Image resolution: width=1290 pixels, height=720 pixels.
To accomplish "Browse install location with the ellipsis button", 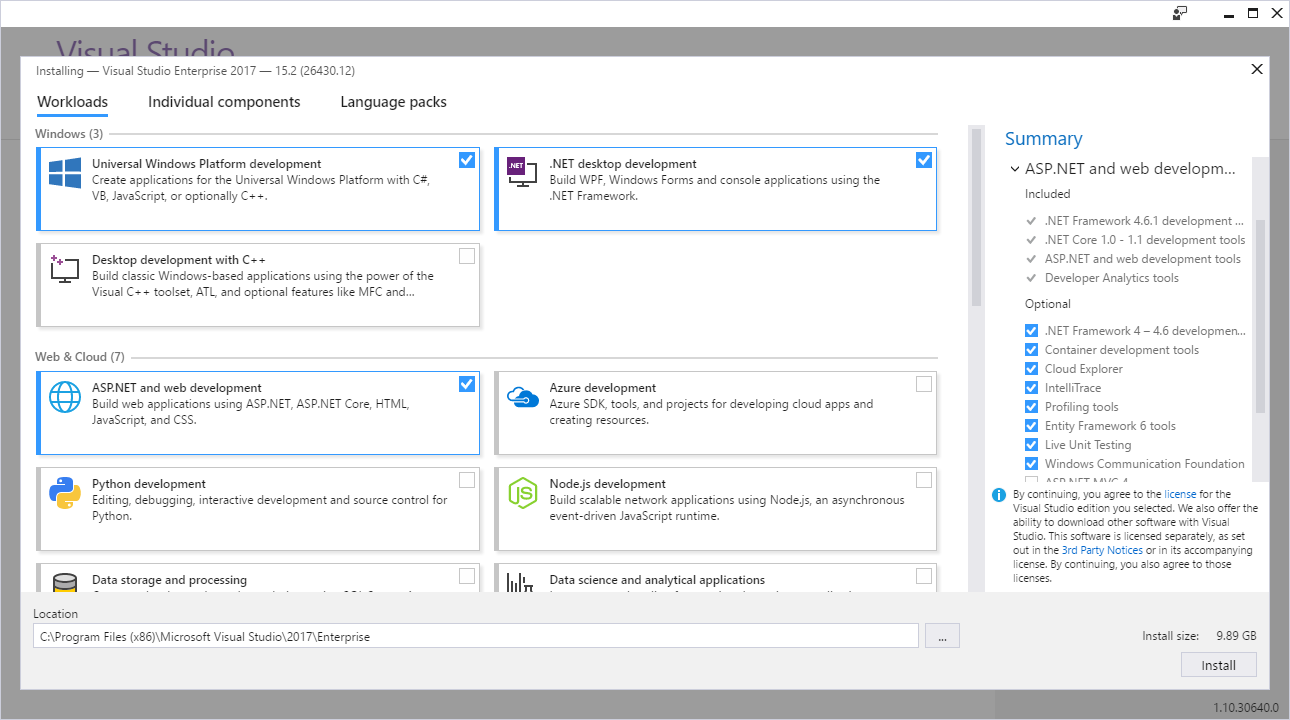I will click(942, 636).
